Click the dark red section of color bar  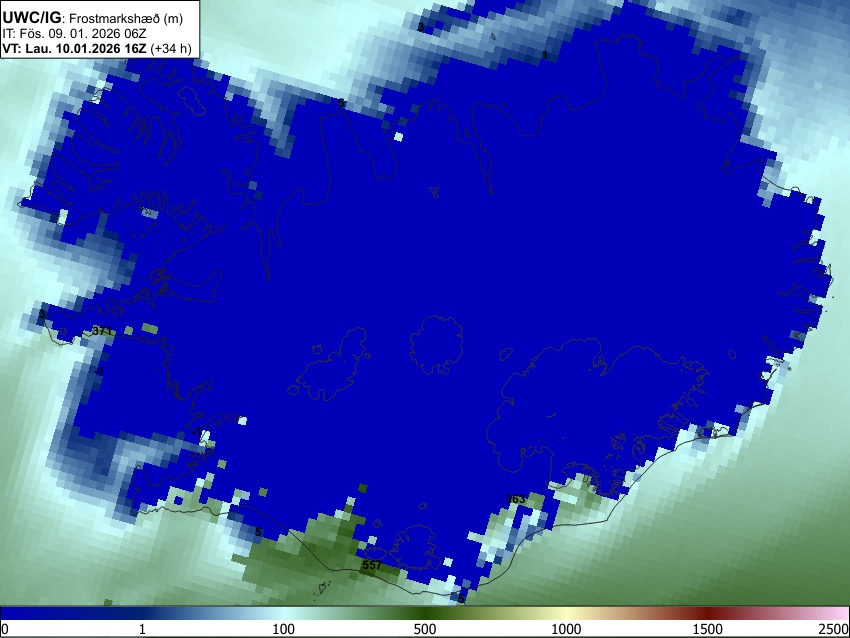[x=707, y=613]
